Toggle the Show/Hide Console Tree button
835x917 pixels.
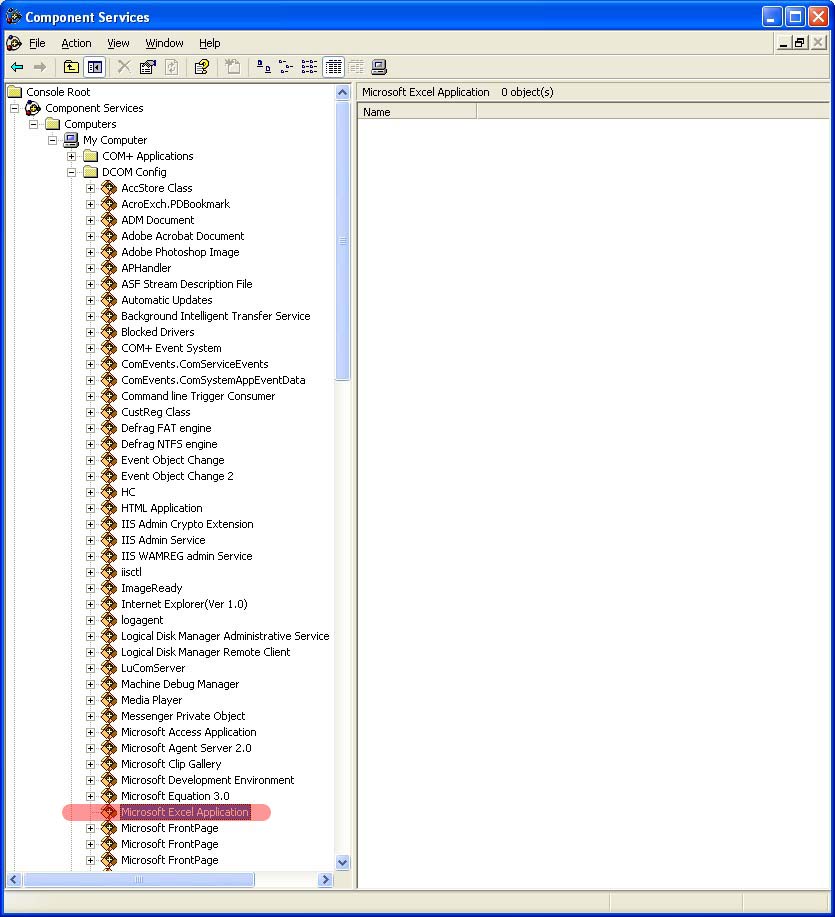click(x=94, y=67)
